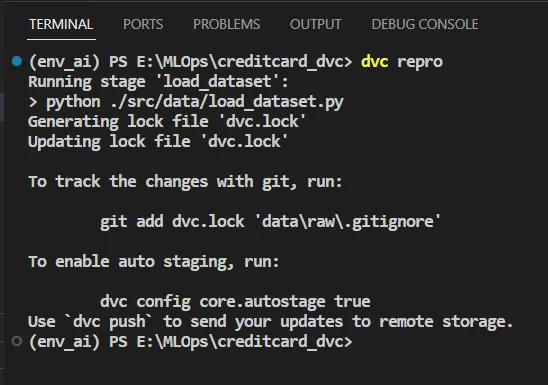Click the 'repro' command argument

pyautogui.click(x=420, y=63)
